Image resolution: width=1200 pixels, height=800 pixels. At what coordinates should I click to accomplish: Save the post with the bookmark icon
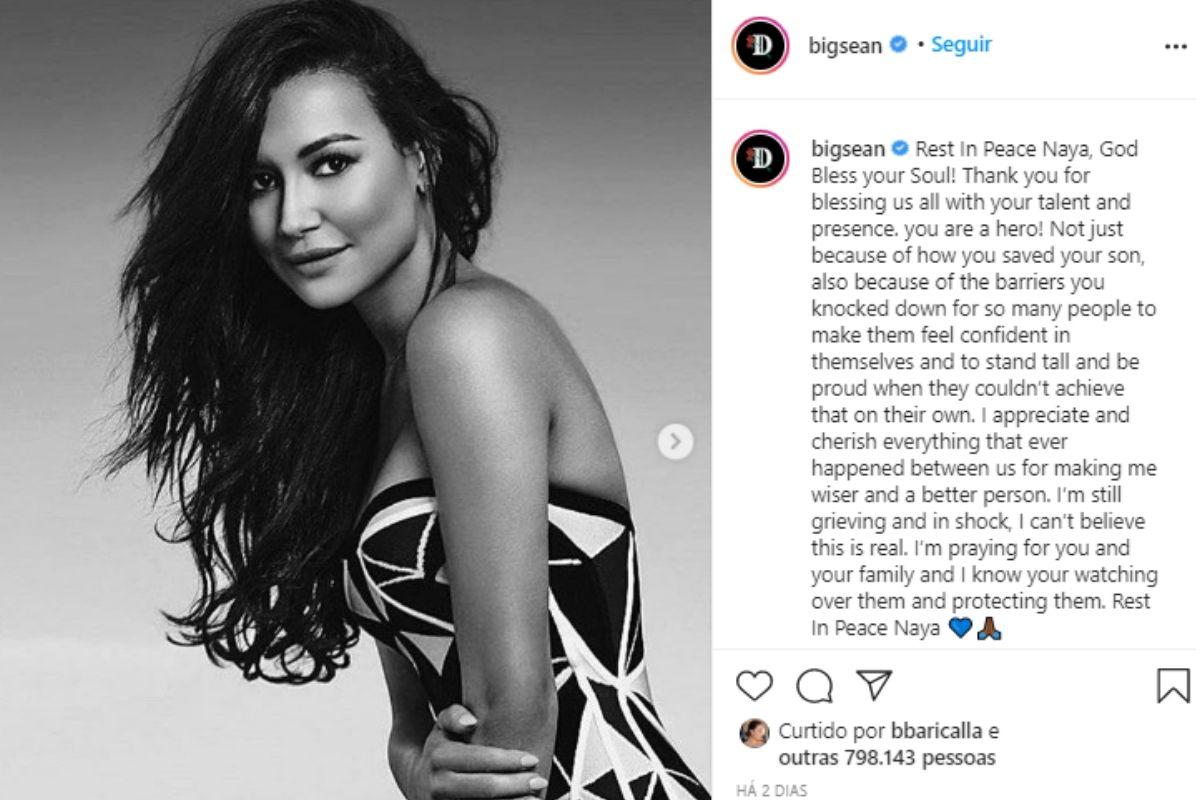pos(1173,685)
